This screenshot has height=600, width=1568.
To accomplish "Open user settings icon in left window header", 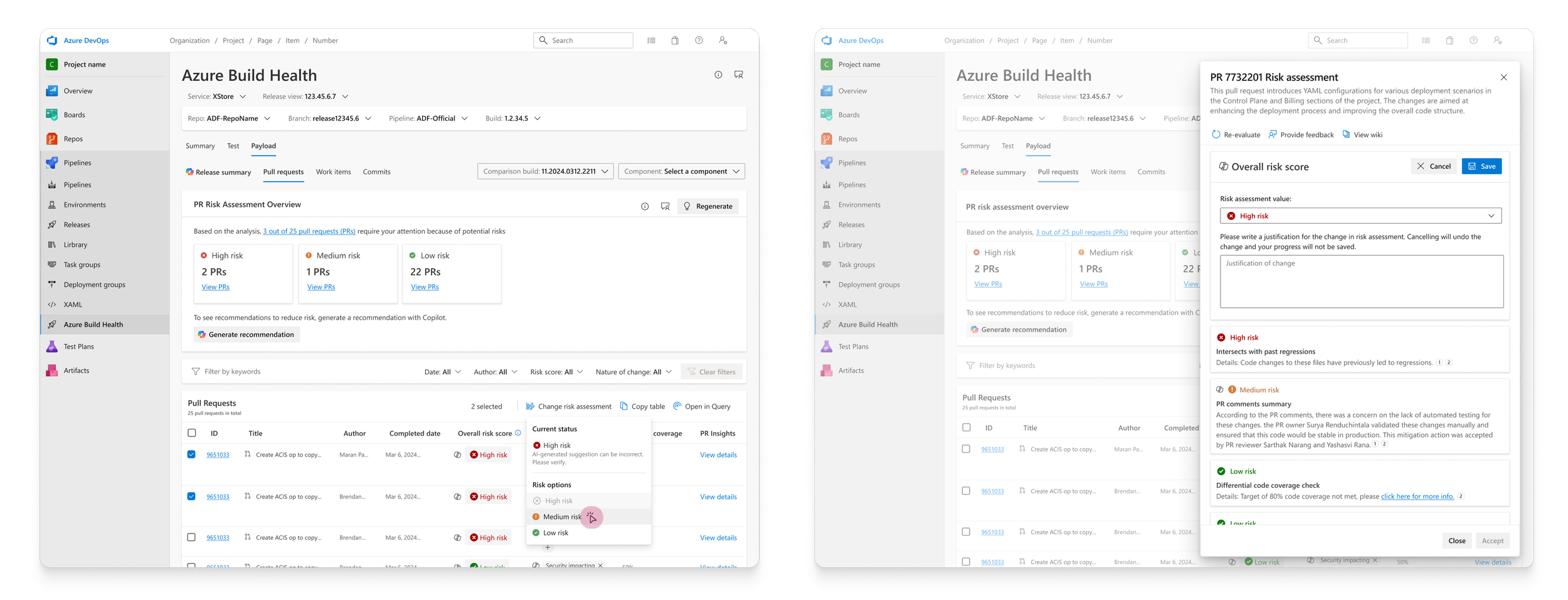I will [x=723, y=40].
